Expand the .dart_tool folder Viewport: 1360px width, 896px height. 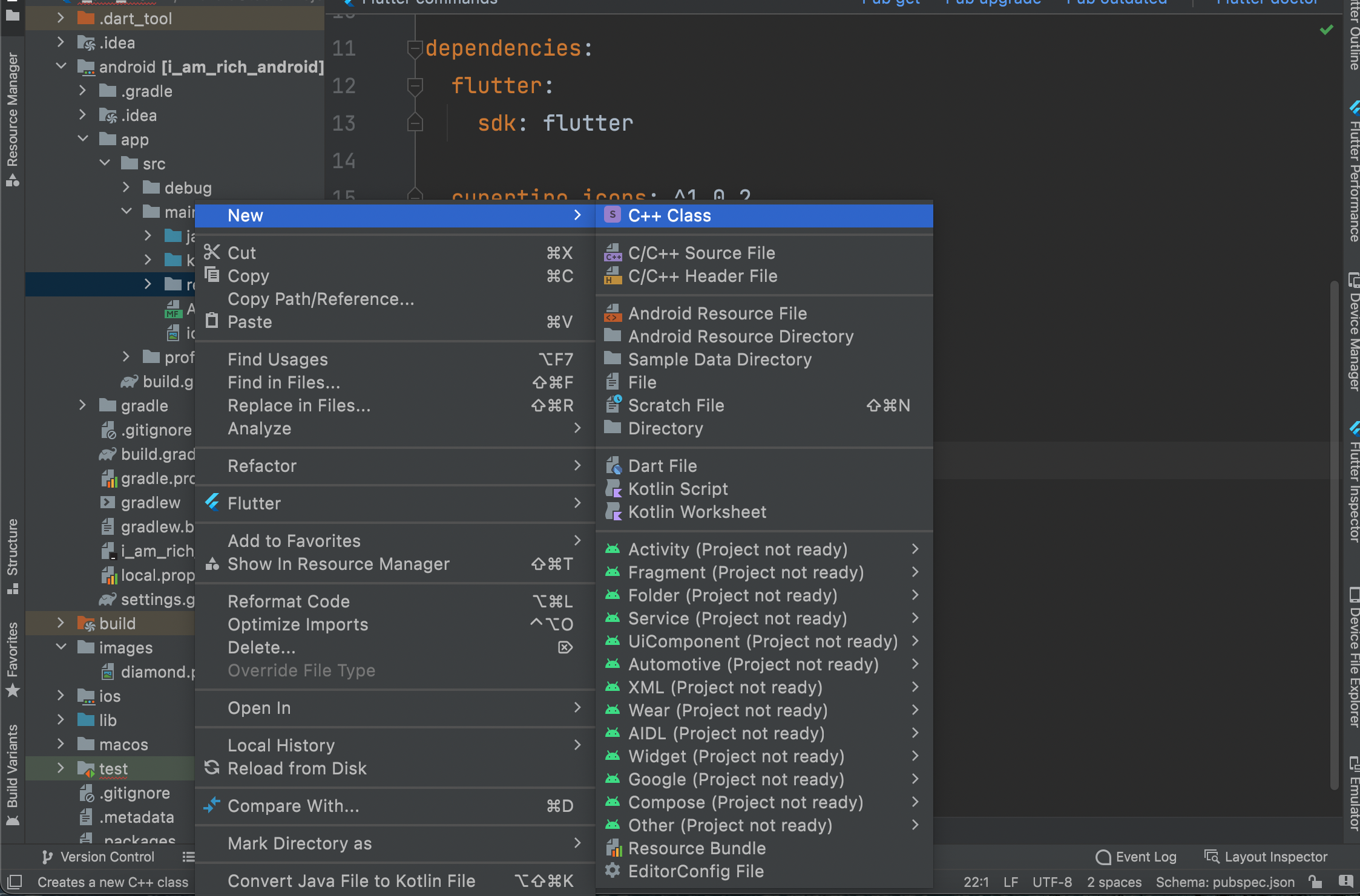(x=60, y=19)
